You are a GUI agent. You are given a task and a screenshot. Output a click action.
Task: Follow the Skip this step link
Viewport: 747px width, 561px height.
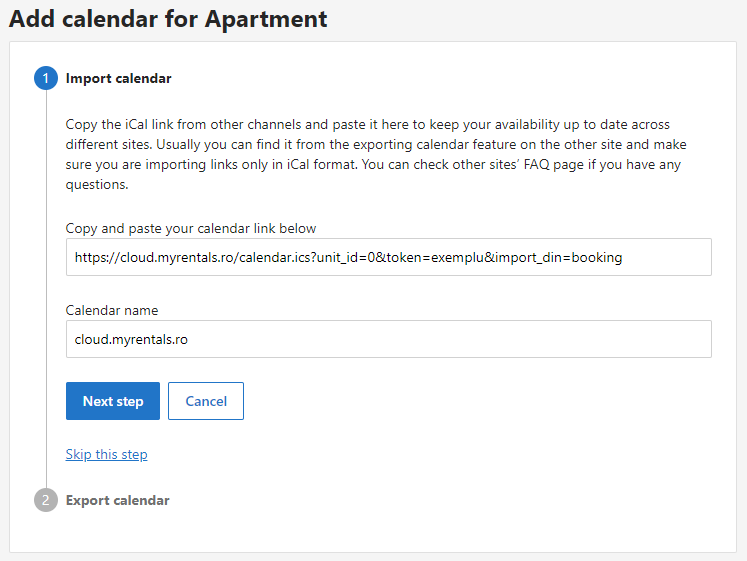pos(106,454)
